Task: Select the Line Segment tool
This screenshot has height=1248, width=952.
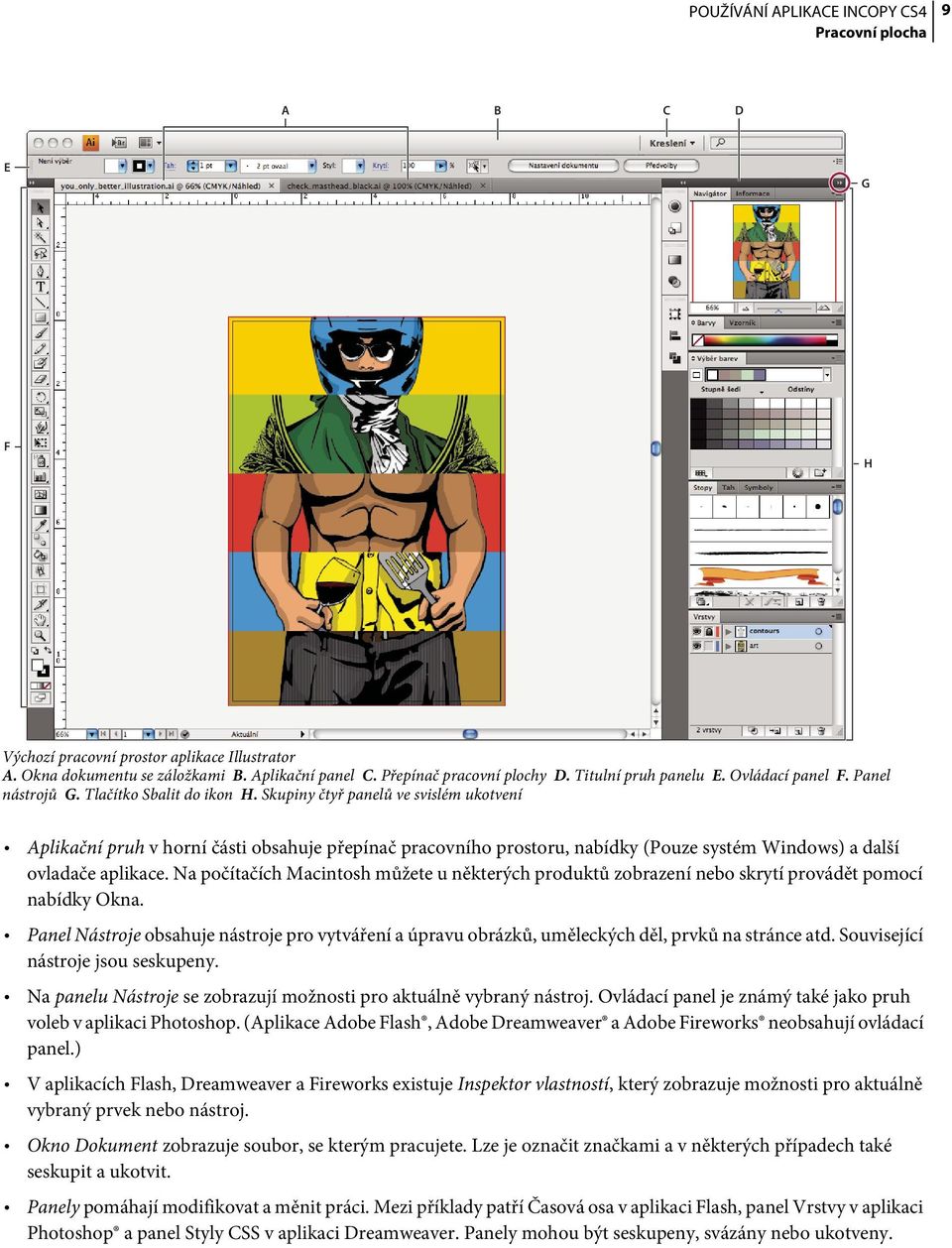Action: [x=41, y=302]
